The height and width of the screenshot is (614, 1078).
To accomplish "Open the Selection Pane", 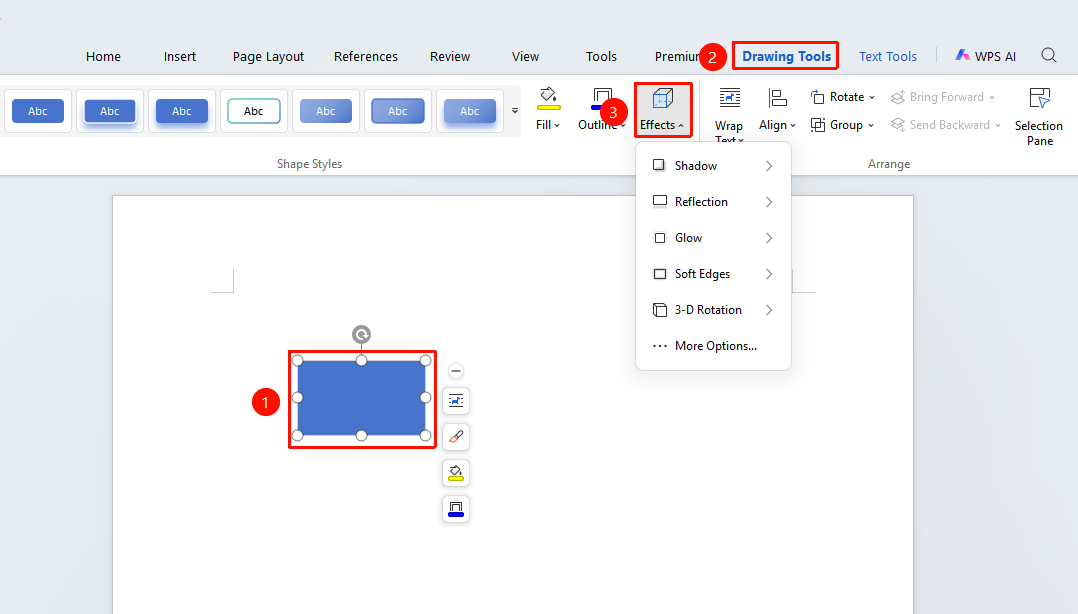I will tap(1039, 116).
